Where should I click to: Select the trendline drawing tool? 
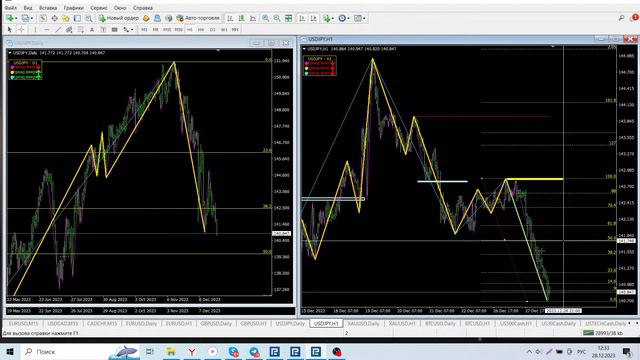coord(58,29)
